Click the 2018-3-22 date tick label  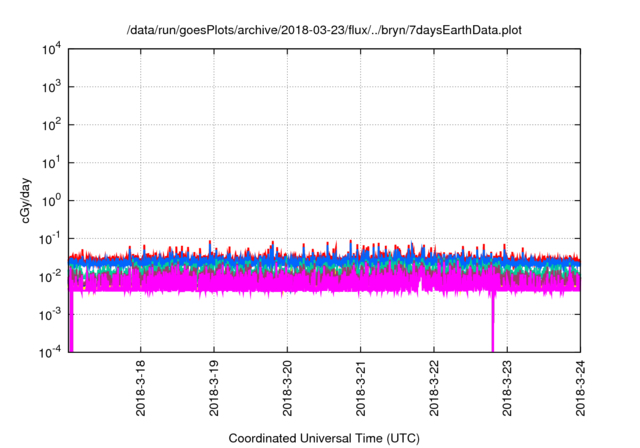click(x=434, y=388)
